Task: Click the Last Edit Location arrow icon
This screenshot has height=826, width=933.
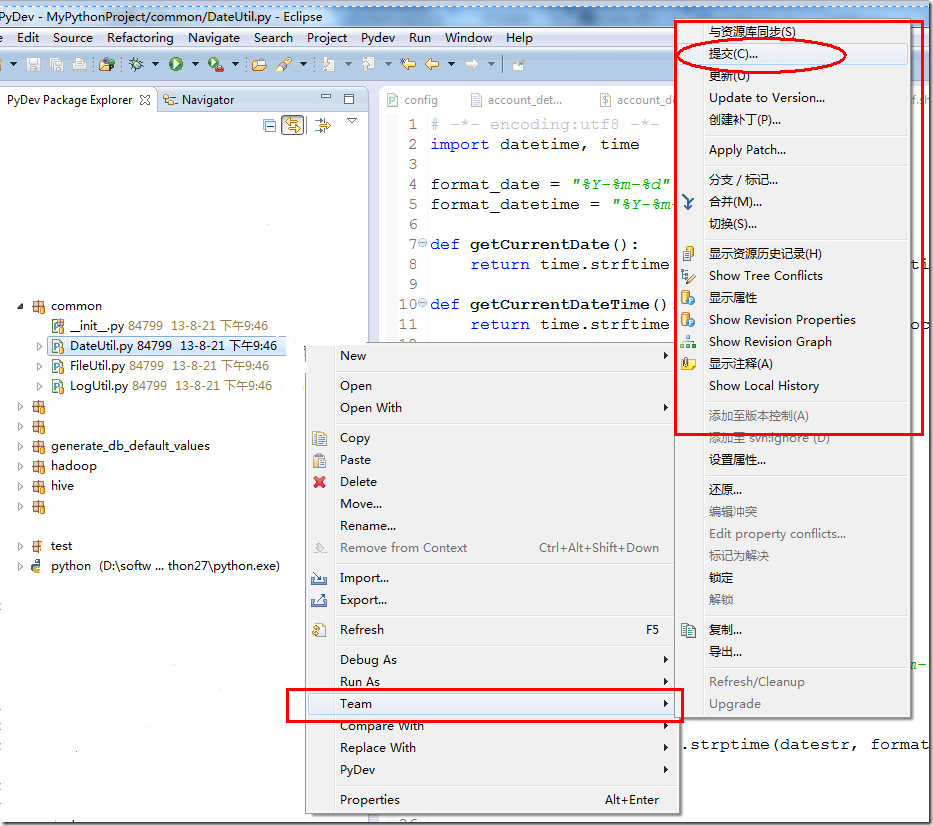Action: (408, 64)
